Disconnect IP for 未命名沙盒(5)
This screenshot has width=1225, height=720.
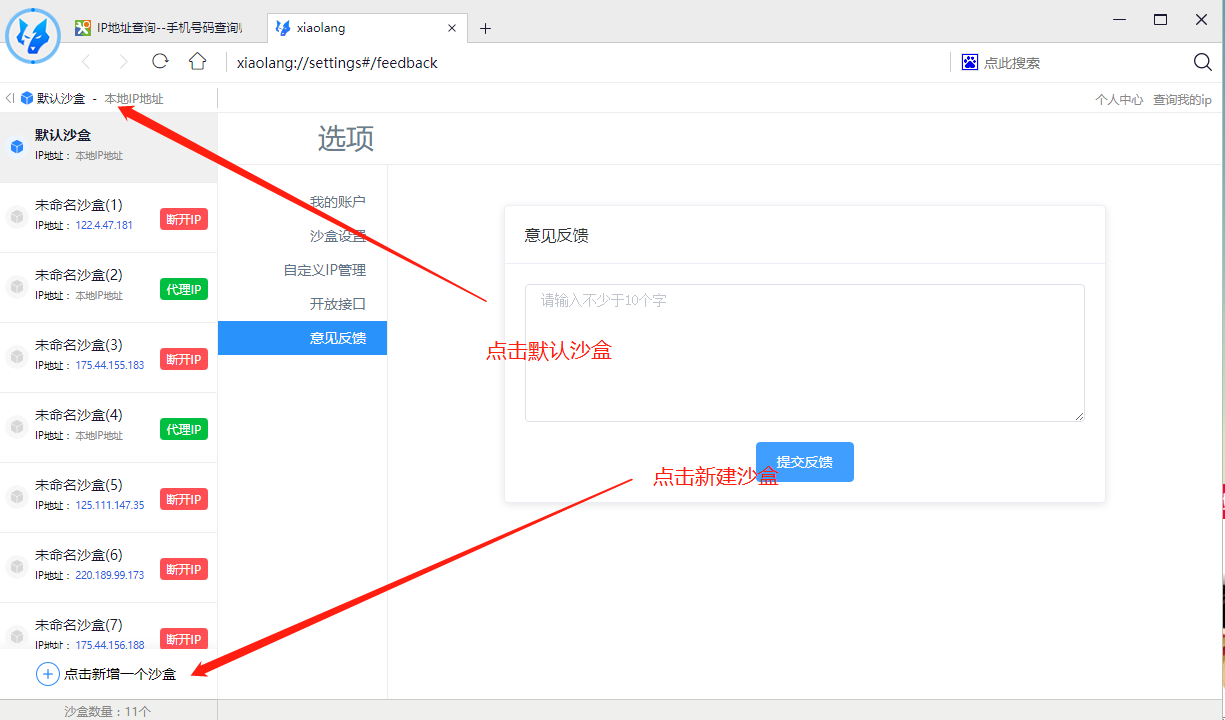[x=184, y=499]
